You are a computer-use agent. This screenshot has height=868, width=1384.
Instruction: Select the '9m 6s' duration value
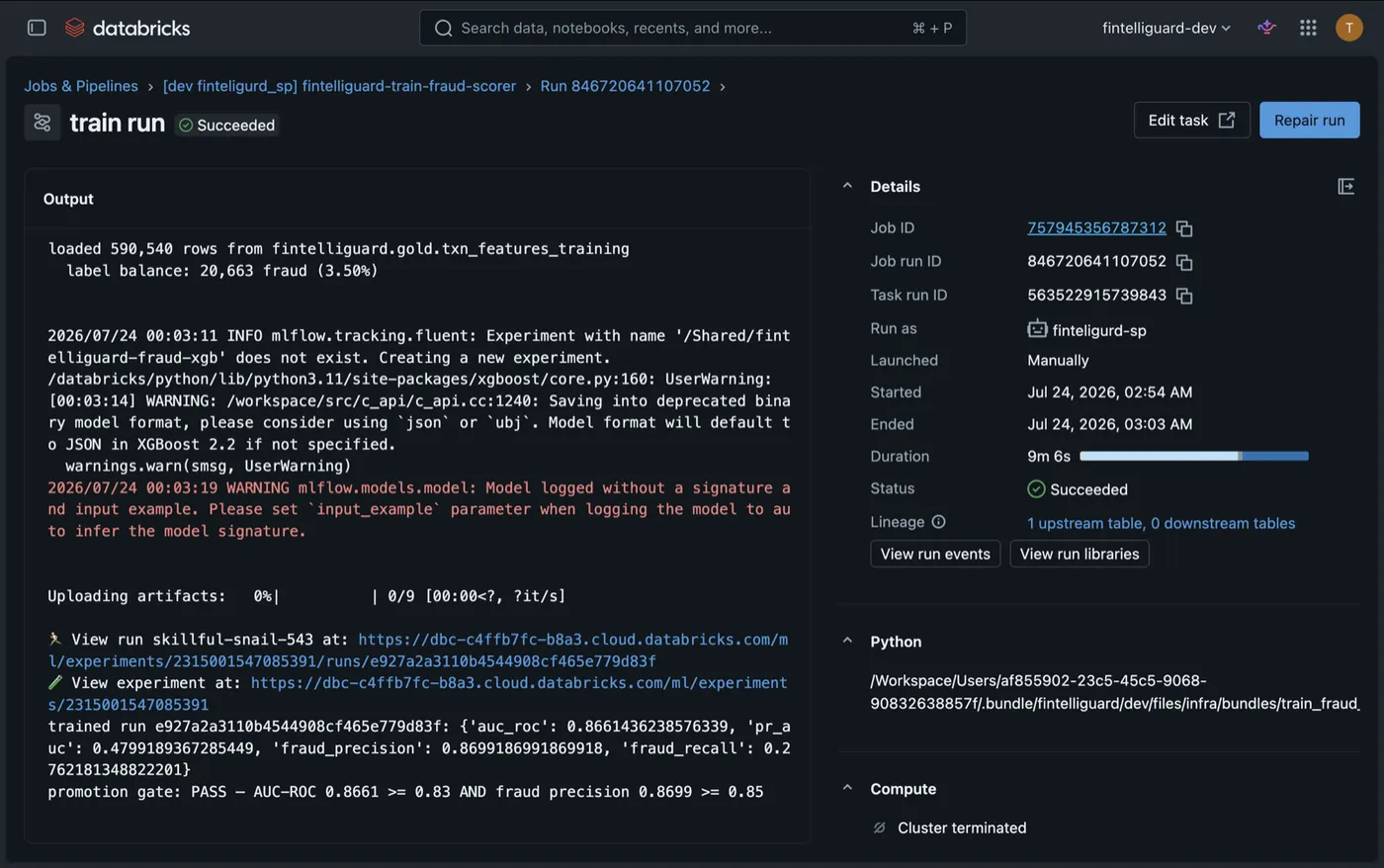pyautogui.click(x=1049, y=456)
